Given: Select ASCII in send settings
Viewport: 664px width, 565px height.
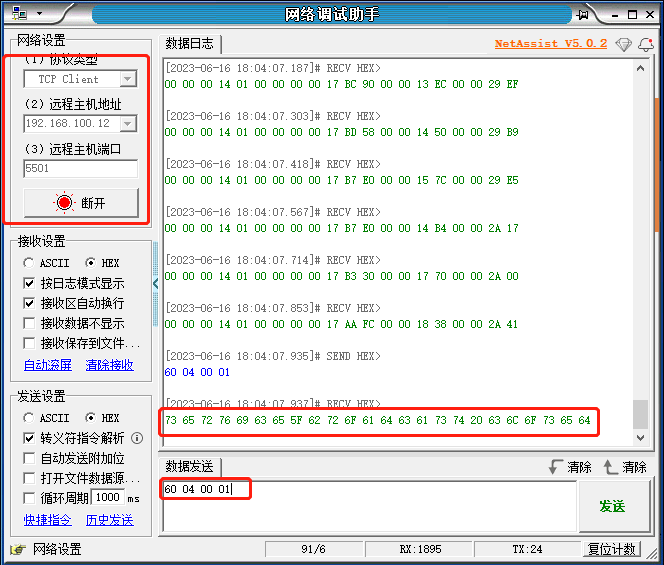Looking at the screenshot, I should pyautogui.click(x=46, y=418).
